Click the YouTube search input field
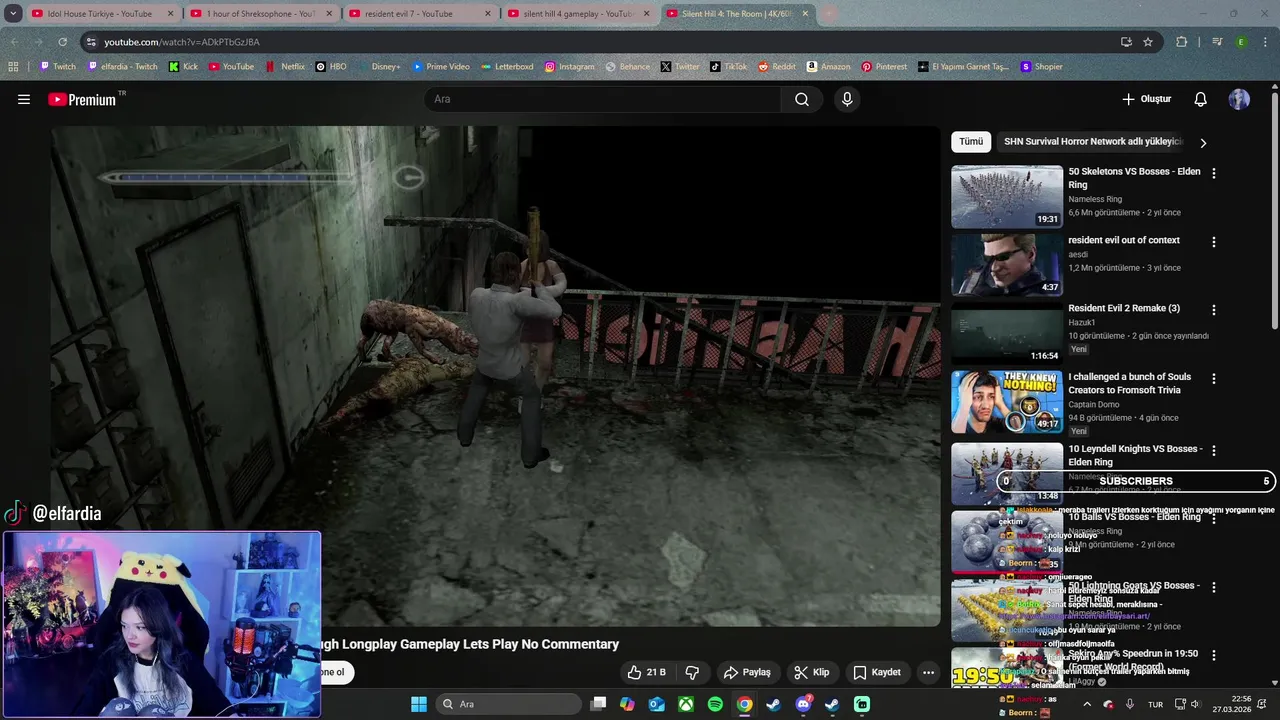This screenshot has height=720, width=1280. pyautogui.click(x=603, y=99)
